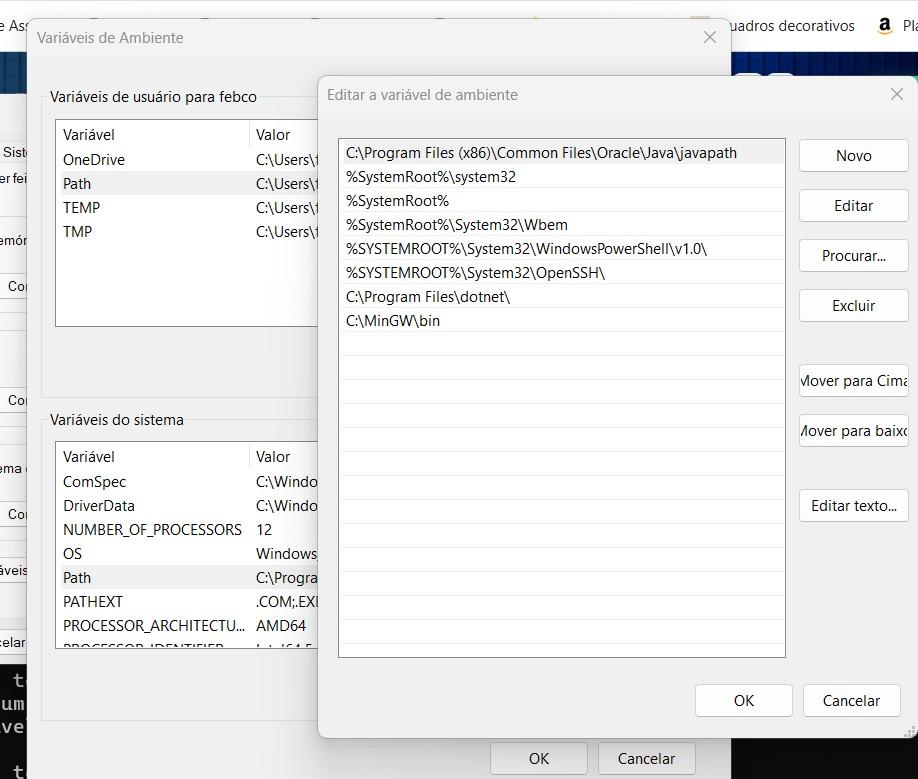The image size is (918, 779).
Task: Click Mover para baixo button
Action: pos(853,431)
